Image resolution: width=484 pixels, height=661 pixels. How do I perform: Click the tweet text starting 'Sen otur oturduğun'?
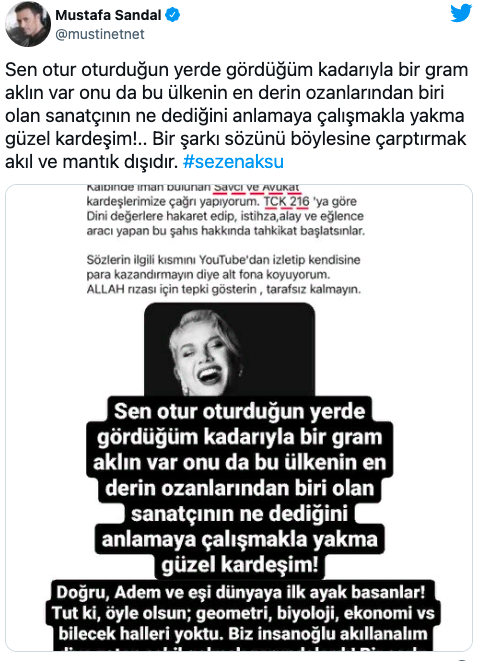[236, 116]
